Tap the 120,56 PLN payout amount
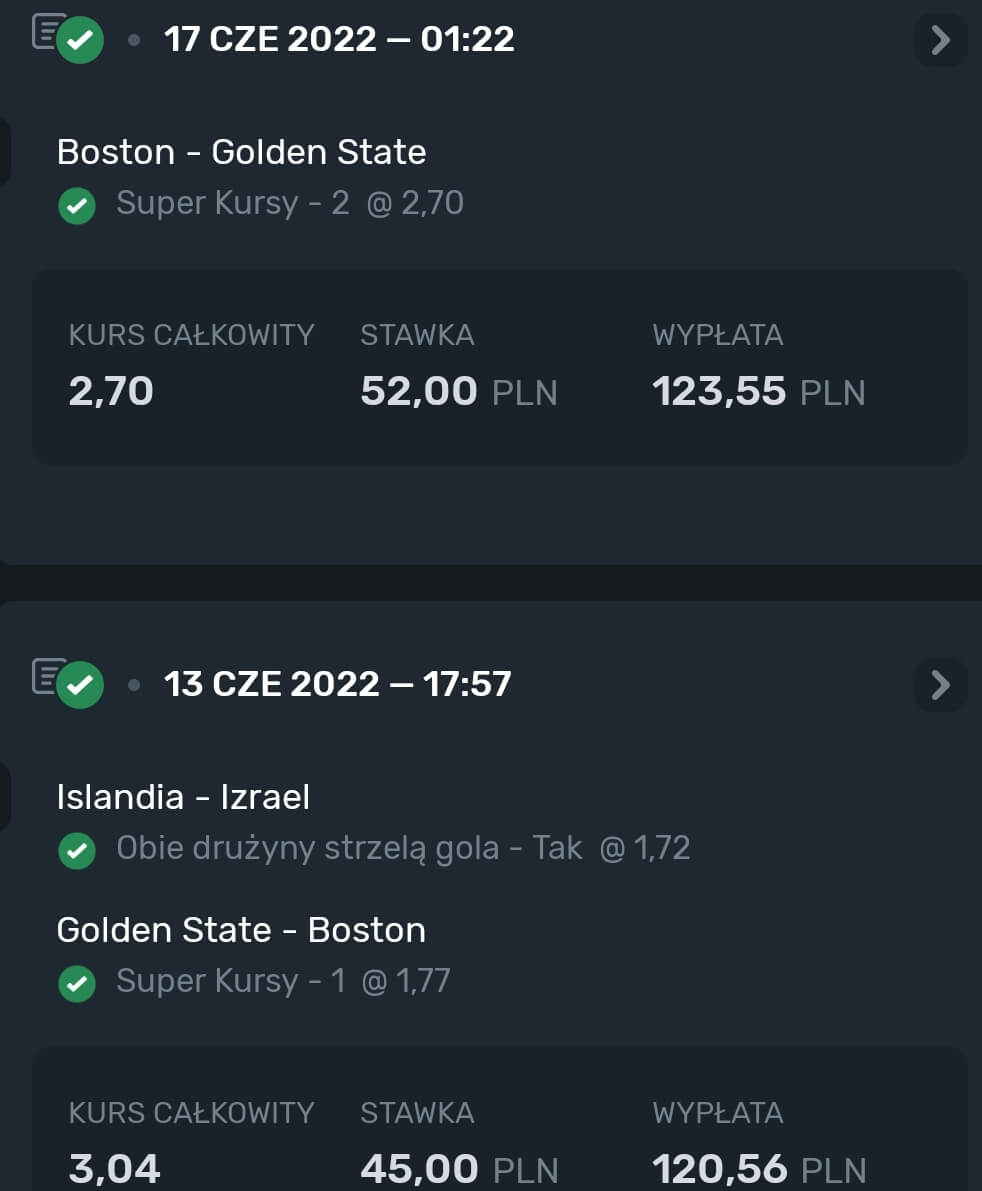The height and width of the screenshot is (1191, 982). pos(758,1168)
